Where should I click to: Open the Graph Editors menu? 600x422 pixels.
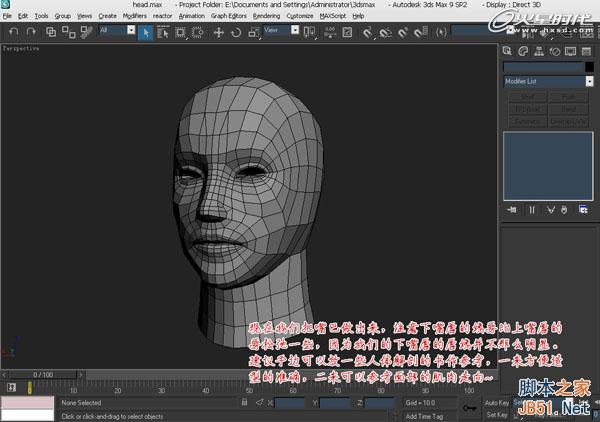coord(230,17)
